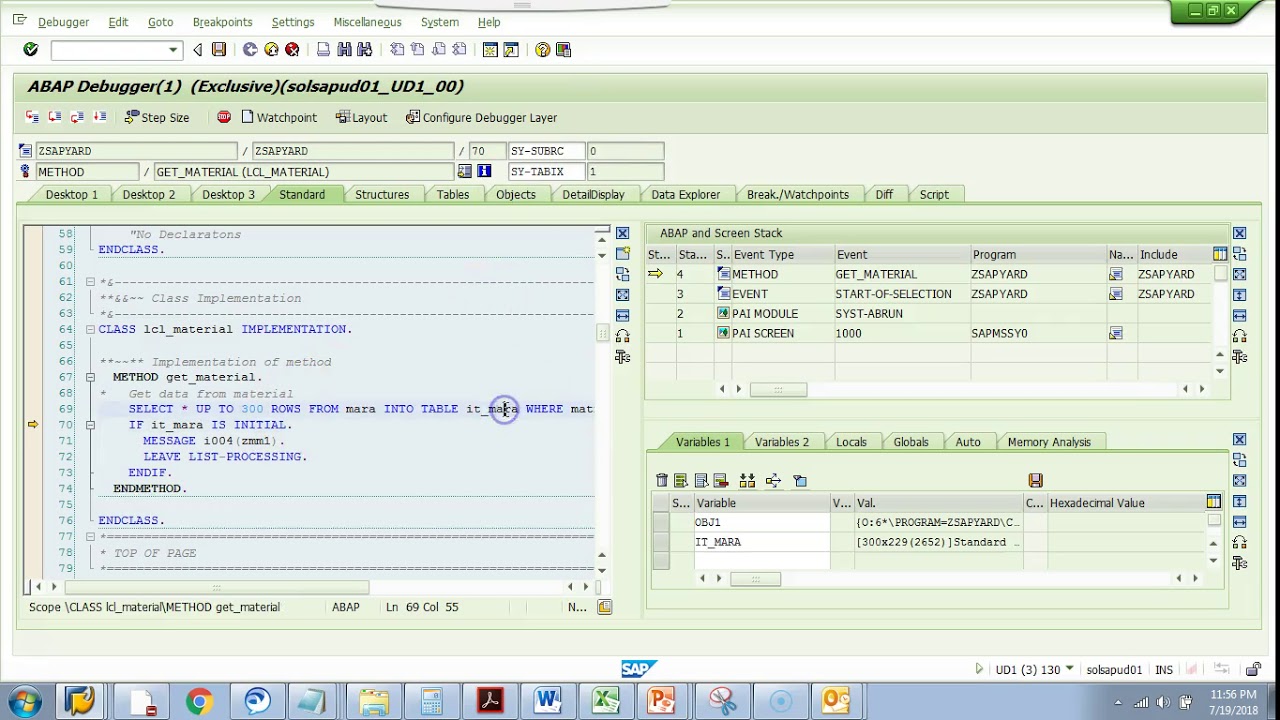Click METHOD row navigation icon in stack
Image resolution: width=1280 pixels, height=720 pixels.
pos(1115,274)
